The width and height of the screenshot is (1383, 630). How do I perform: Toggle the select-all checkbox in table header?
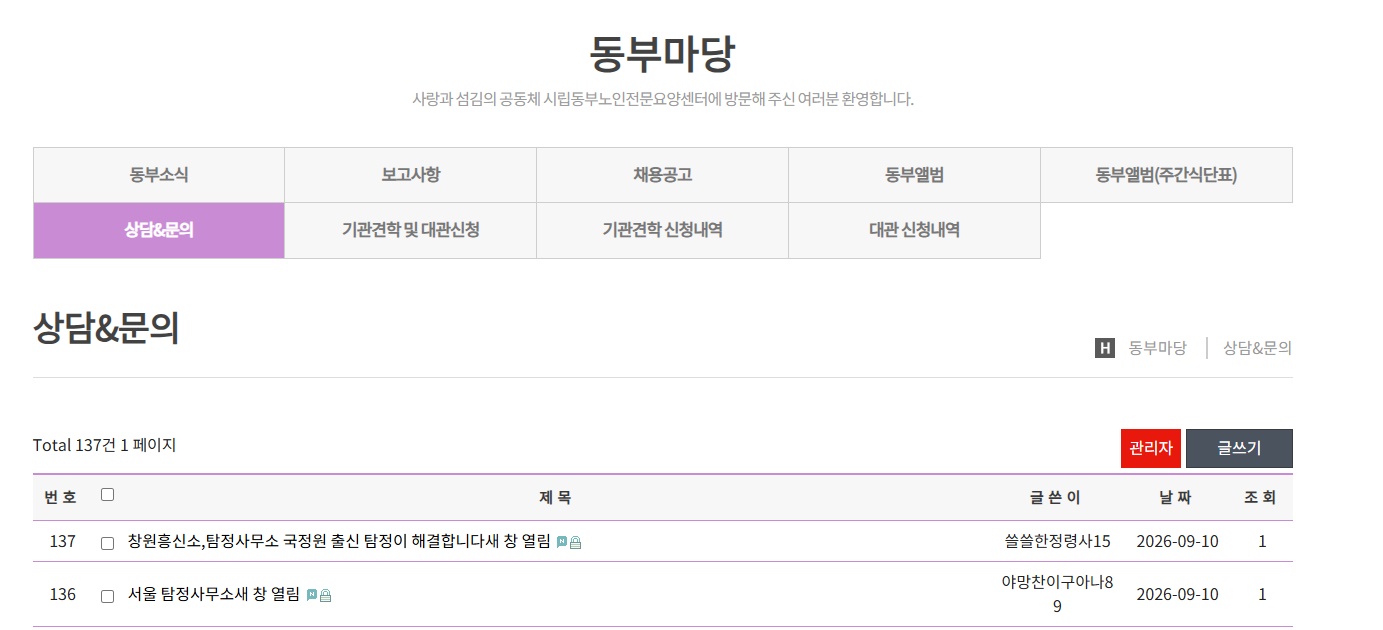[x=108, y=494]
